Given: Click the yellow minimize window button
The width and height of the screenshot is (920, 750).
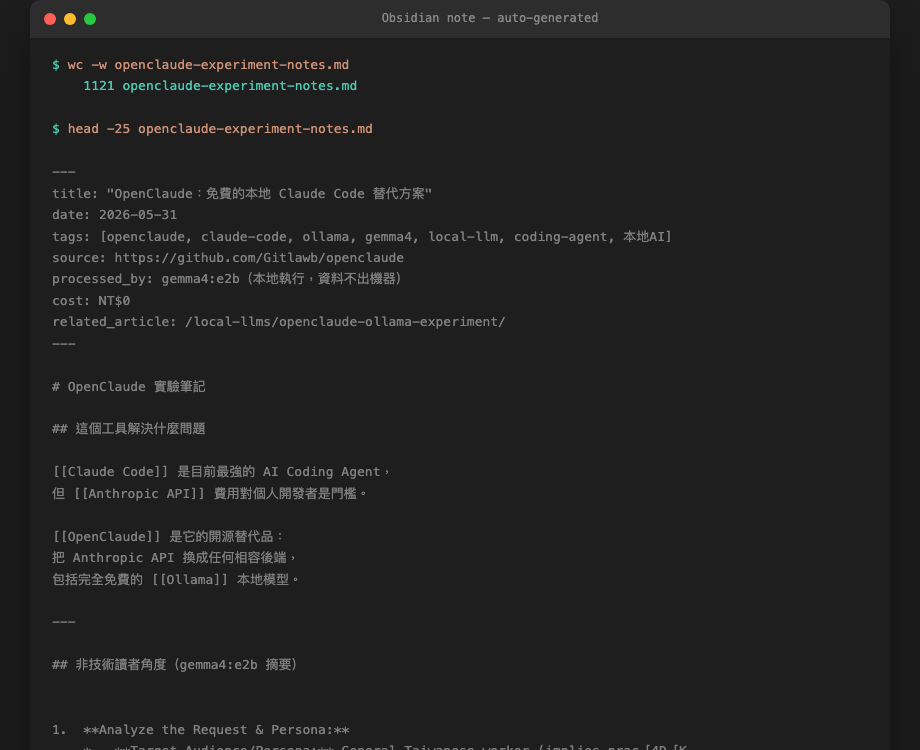Looking at the screenshot, I should 70,19.
